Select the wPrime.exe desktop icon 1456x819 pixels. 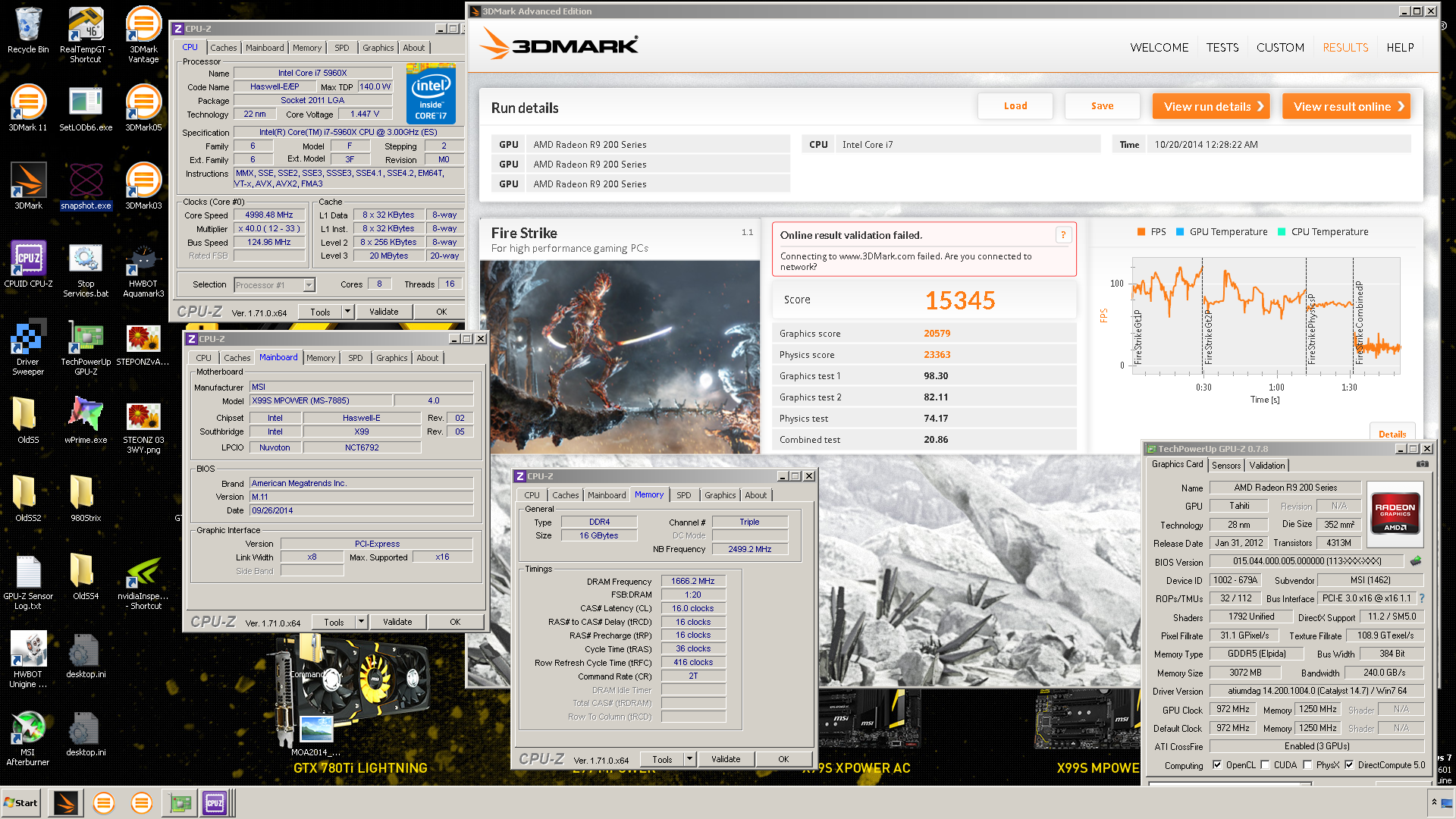[x=86, y=420]
